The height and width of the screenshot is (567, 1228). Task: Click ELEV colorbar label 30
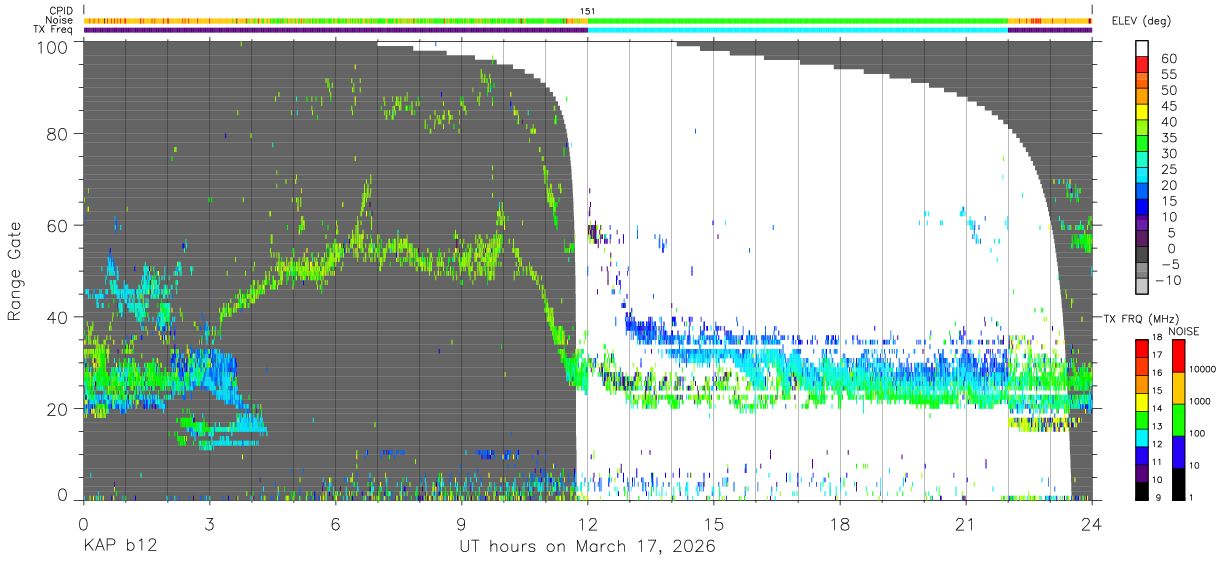click(1167, 153)
